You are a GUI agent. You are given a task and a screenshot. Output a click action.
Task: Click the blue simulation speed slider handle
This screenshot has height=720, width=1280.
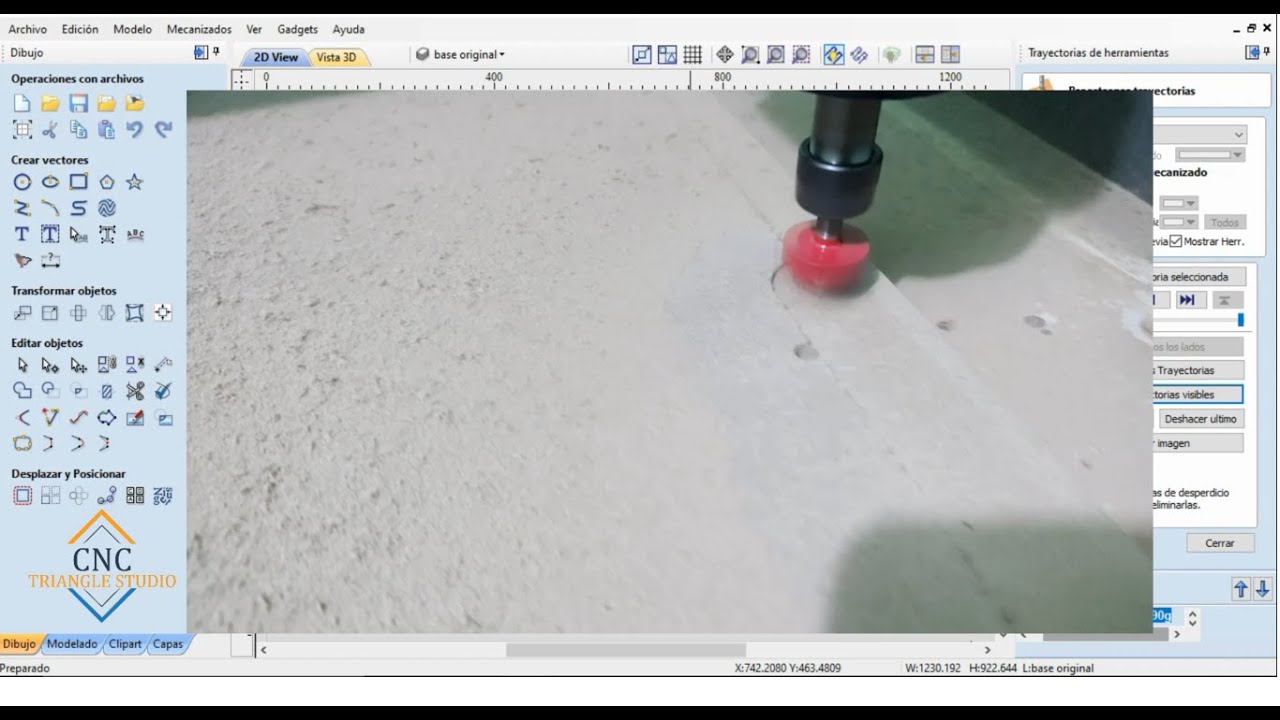(x=1241, y=320)
